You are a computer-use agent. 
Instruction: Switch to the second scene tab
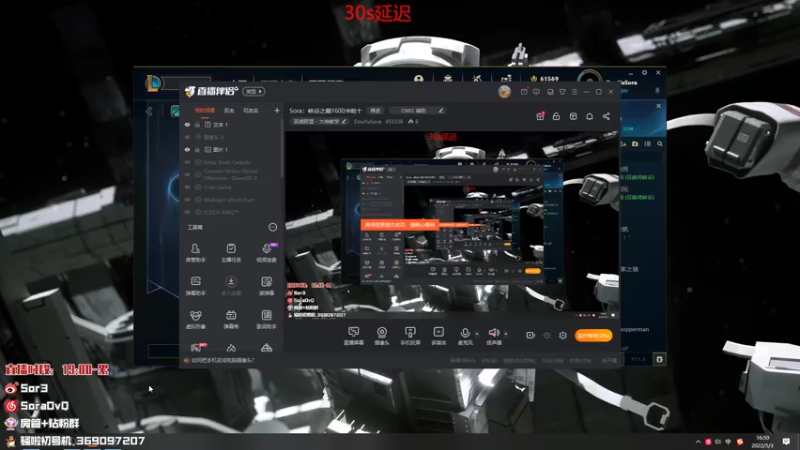tap(229, 110)
